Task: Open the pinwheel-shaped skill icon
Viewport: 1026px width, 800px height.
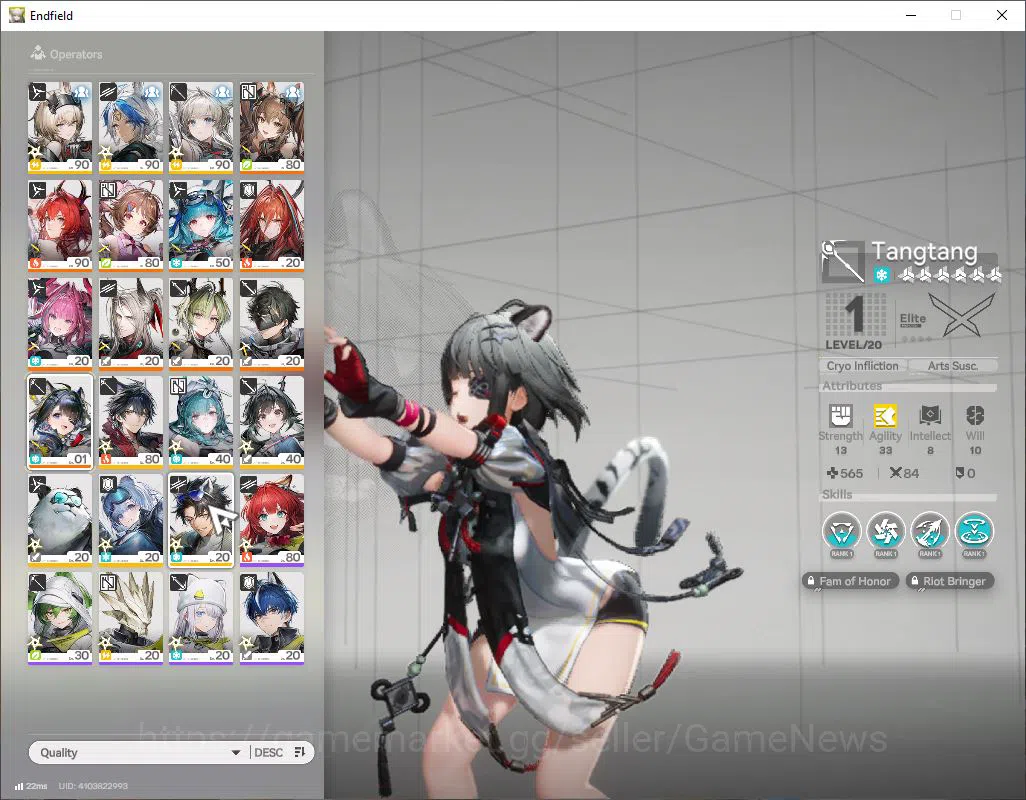Action: click(885, 531)
